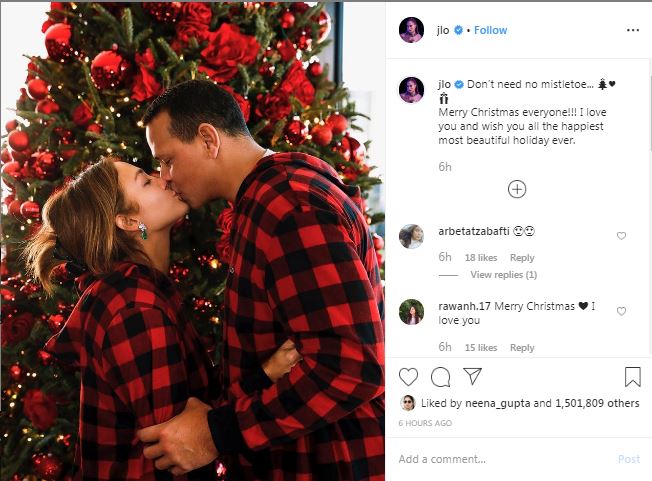Share the post with the paper plane icon
652x481 pixels.
click(472, 377)
